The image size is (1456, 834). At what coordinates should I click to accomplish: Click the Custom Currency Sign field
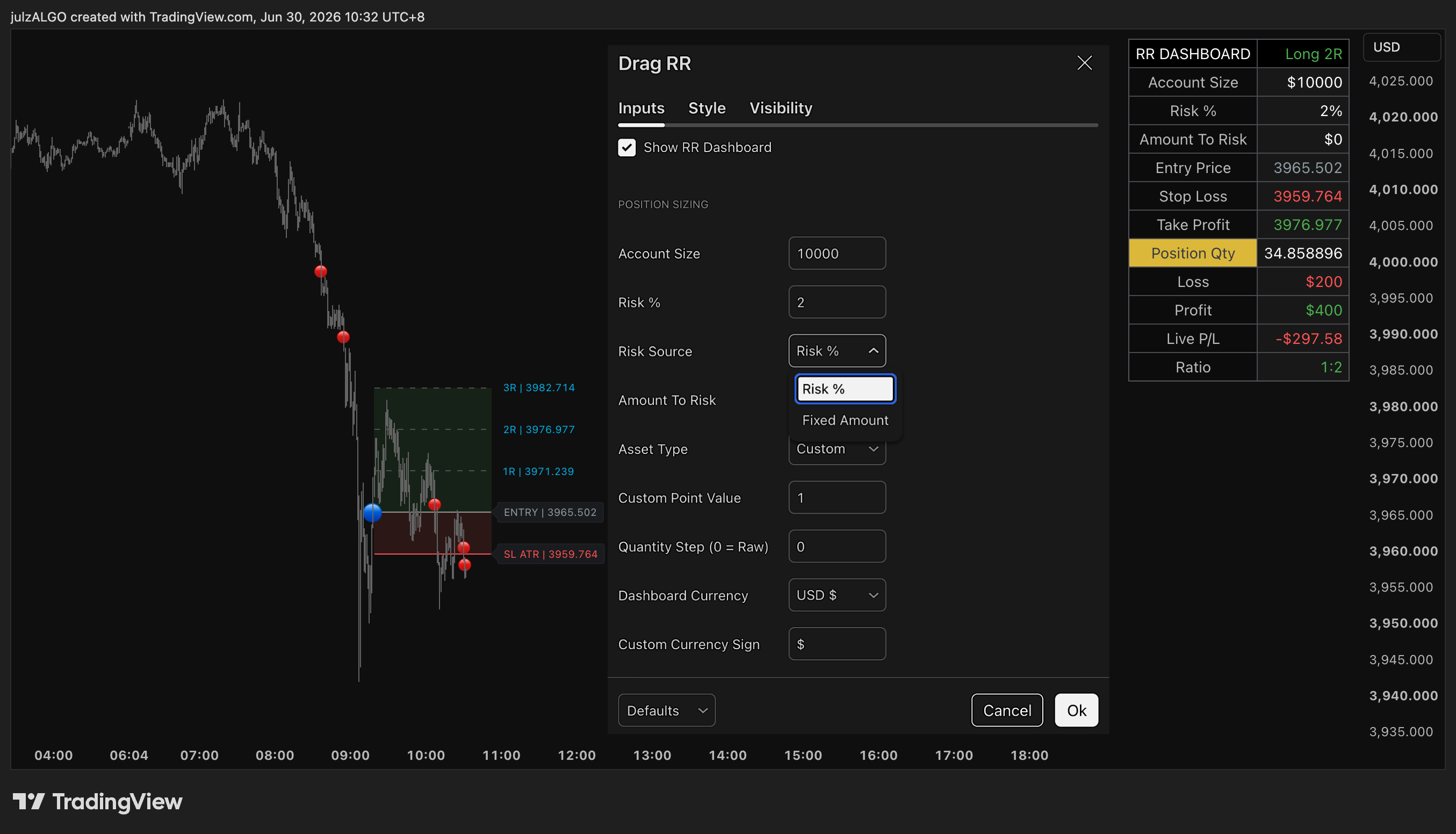837,644
